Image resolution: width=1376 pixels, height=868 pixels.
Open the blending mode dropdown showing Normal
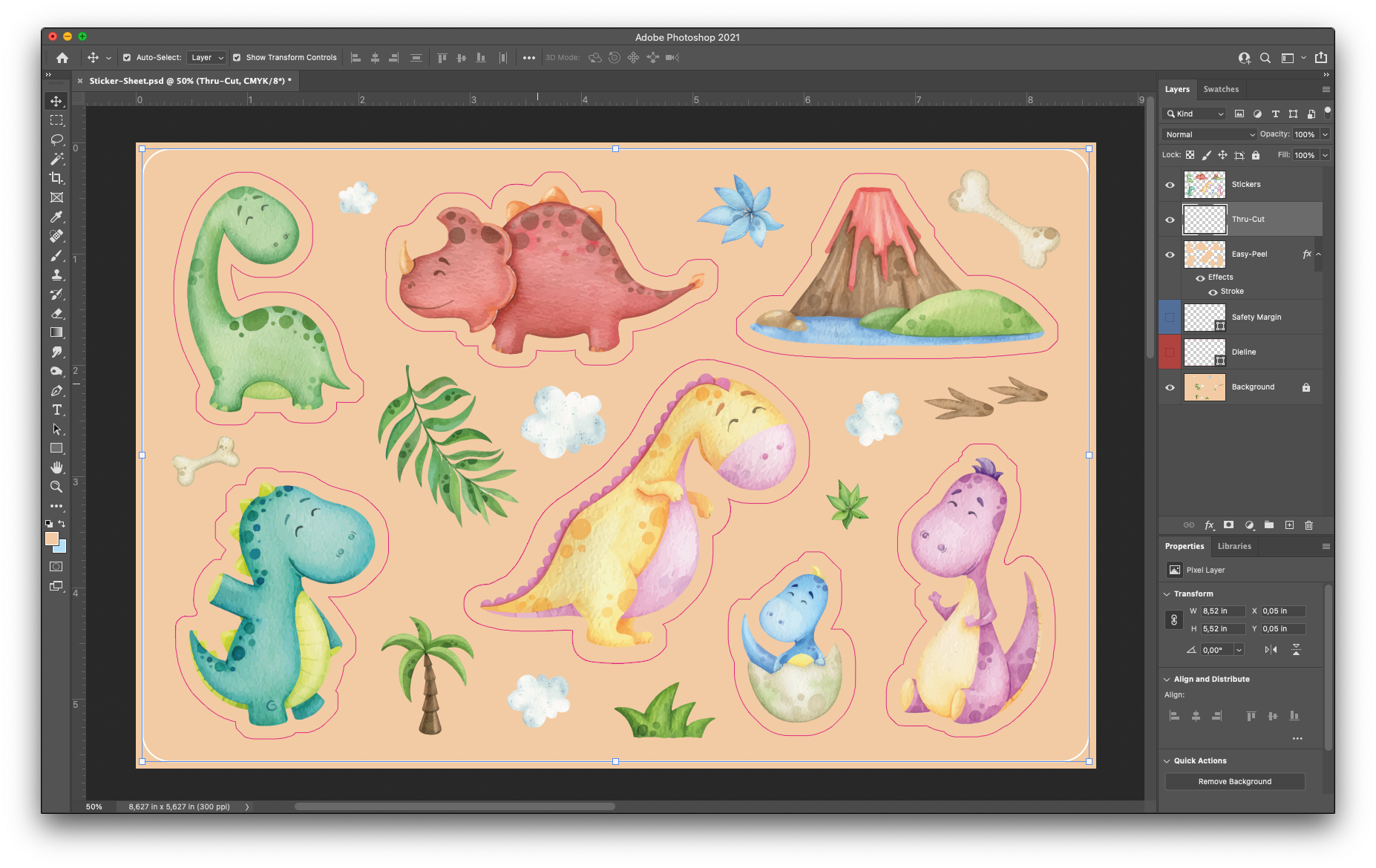click(x=1208, y=134)
